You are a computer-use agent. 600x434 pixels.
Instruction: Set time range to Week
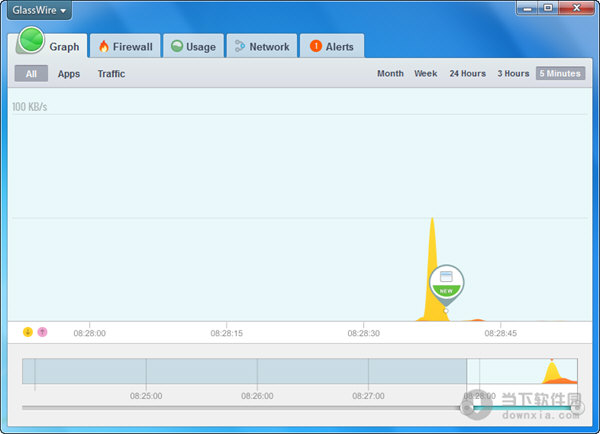(426, 73)
